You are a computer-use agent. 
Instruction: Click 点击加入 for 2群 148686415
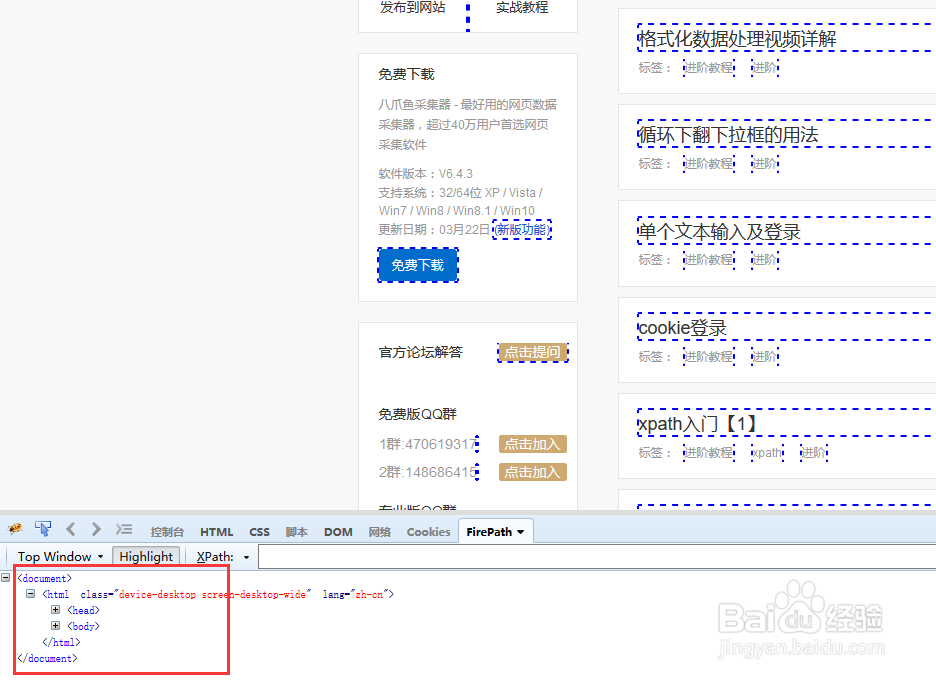[532, 472]
